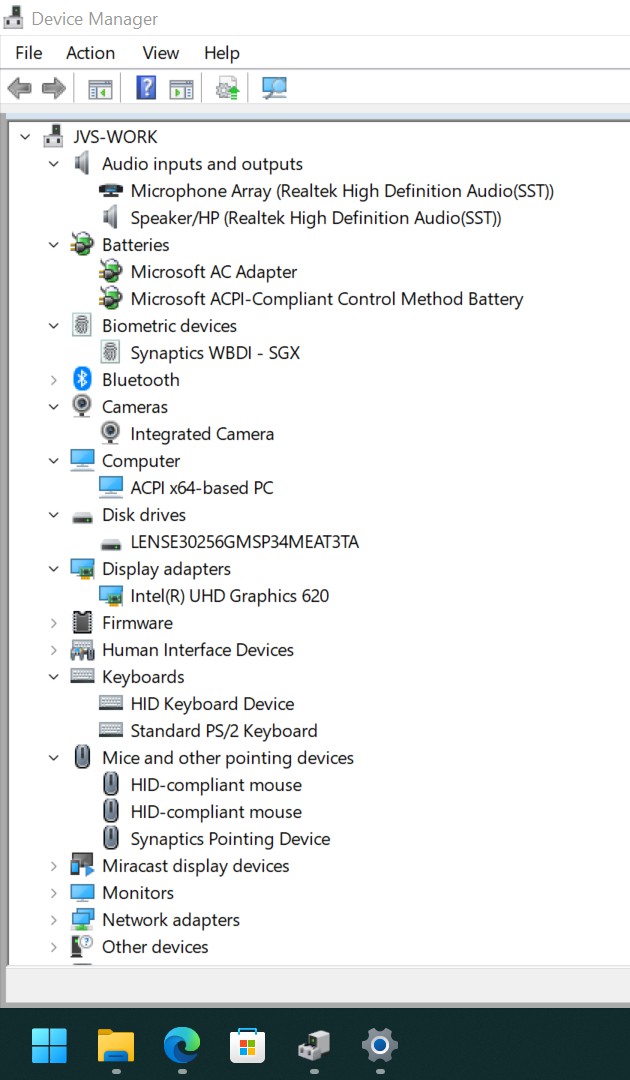Click the Forward arrow toolbar icon
The image size is (630, 1080).
tap(54, 88)
